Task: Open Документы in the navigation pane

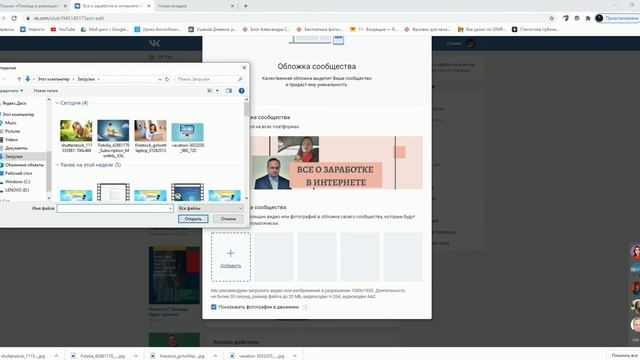Action: pos(16,148)
